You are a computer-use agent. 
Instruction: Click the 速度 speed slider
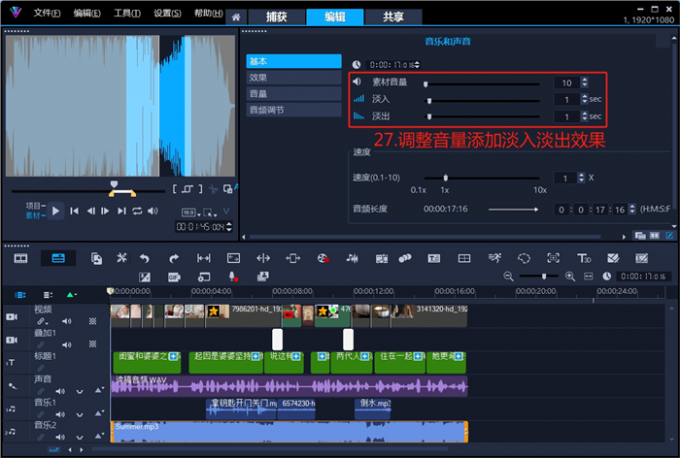coord(481,178)
